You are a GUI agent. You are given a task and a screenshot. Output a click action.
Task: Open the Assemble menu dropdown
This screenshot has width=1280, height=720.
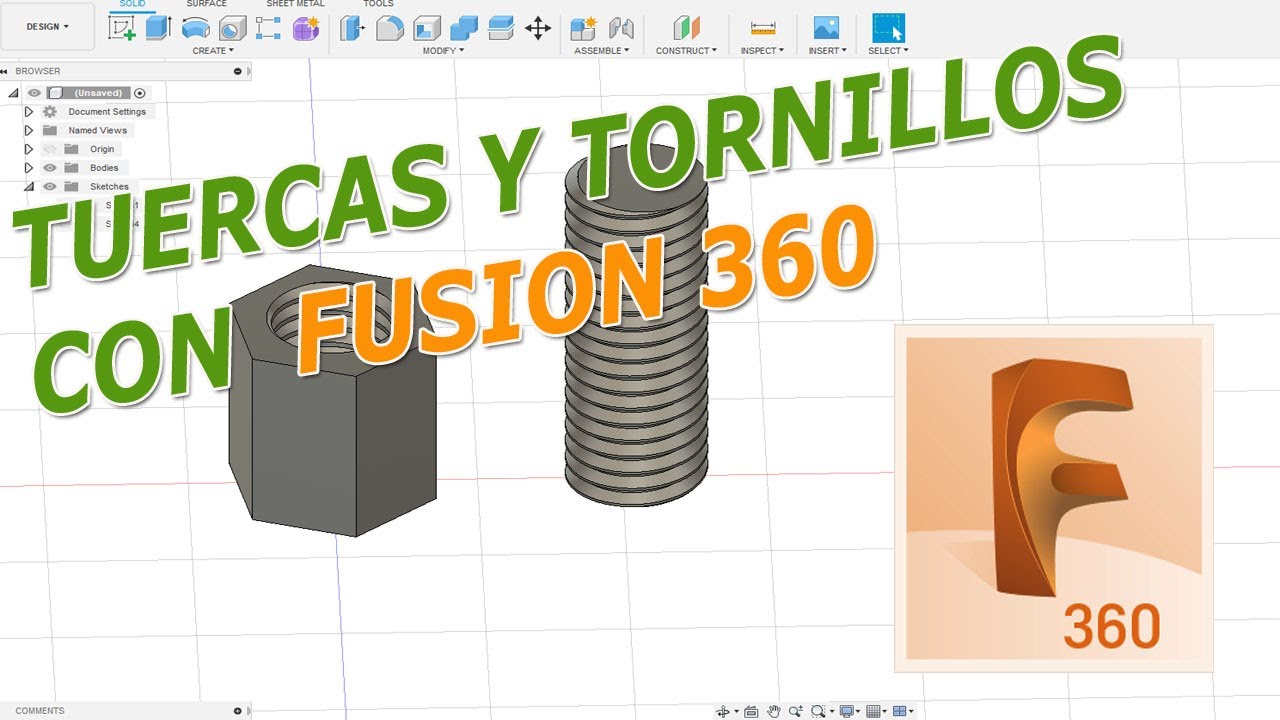click(x=602, y=50)
